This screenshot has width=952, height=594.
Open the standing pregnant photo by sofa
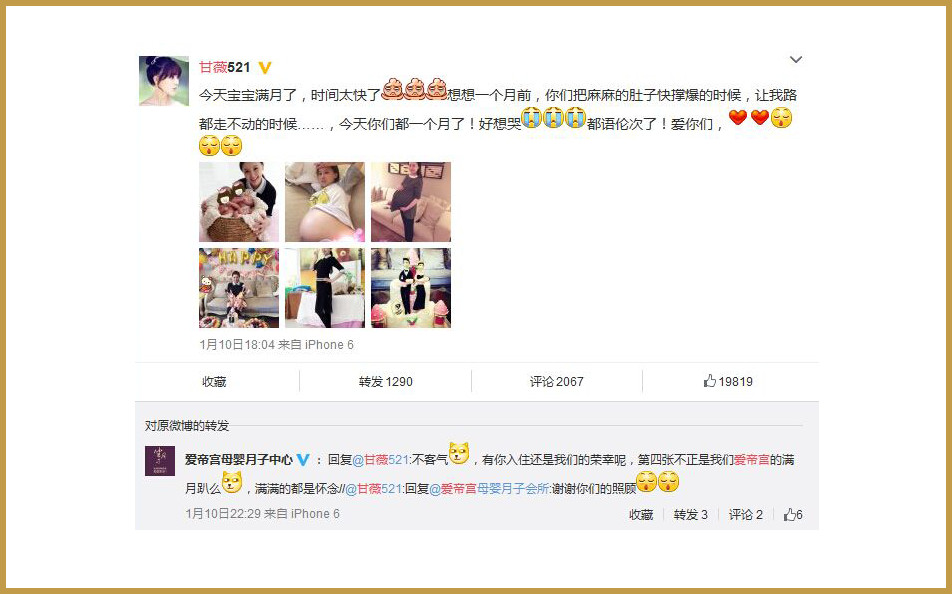(411, 202)
